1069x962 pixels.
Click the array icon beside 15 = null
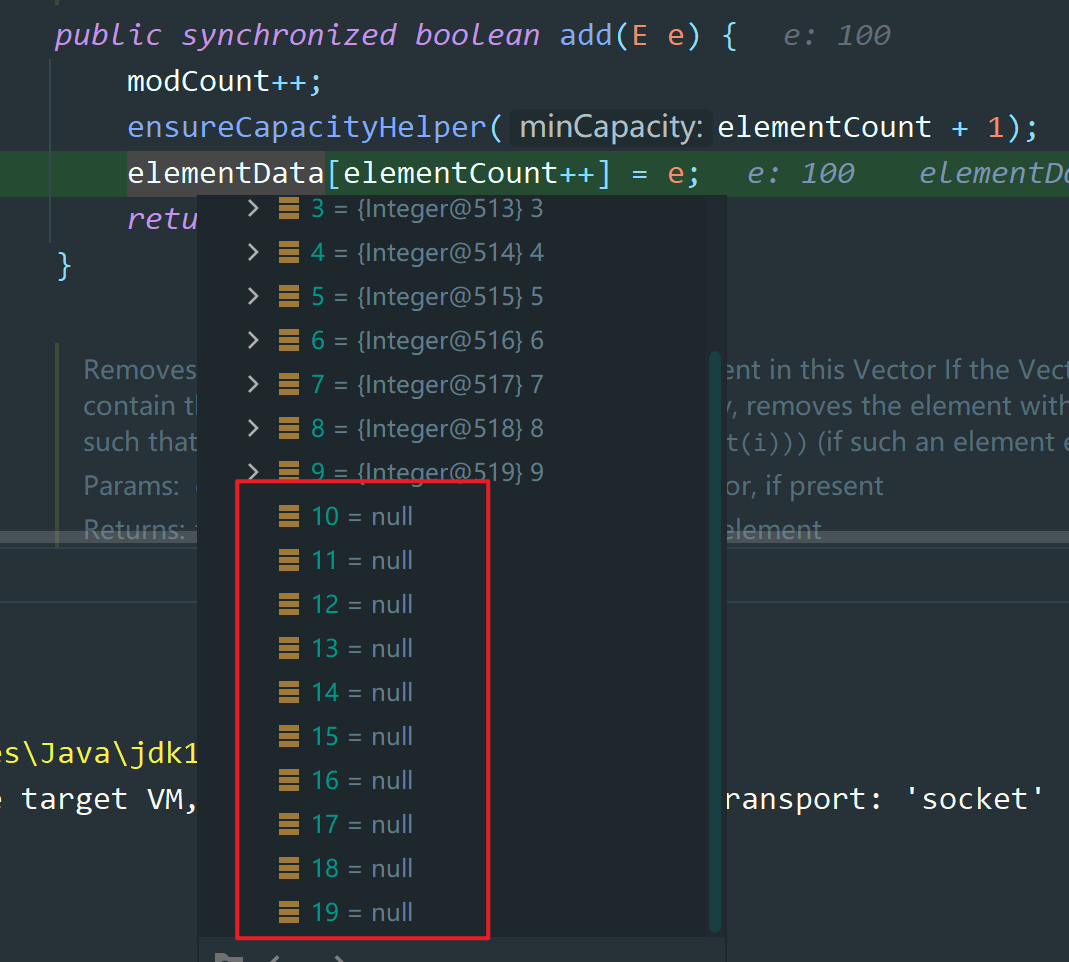289,736
